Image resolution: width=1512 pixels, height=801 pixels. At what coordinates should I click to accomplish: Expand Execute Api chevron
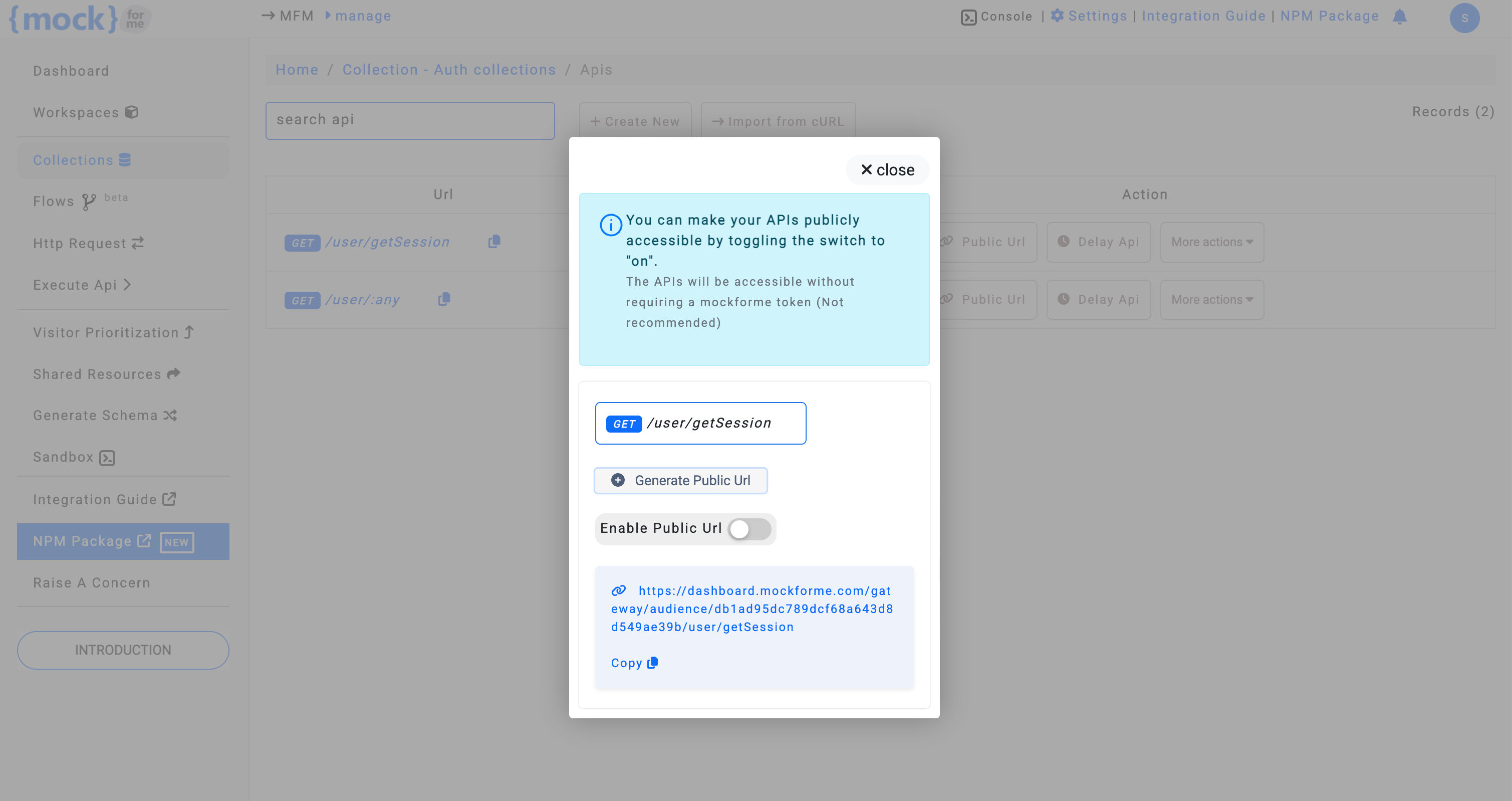click(x=127, y=285)
